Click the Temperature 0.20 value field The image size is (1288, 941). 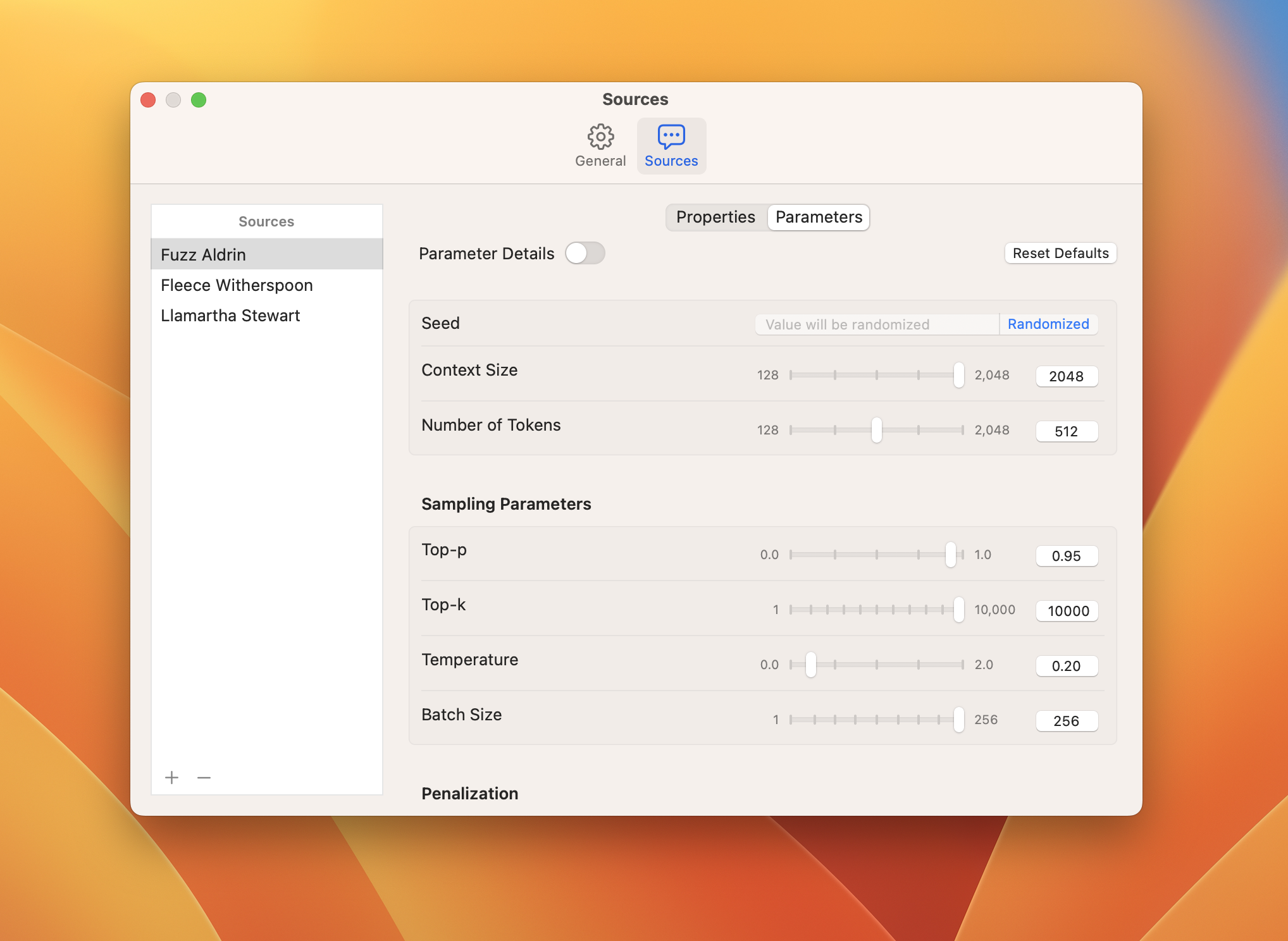click(1067, 665)
